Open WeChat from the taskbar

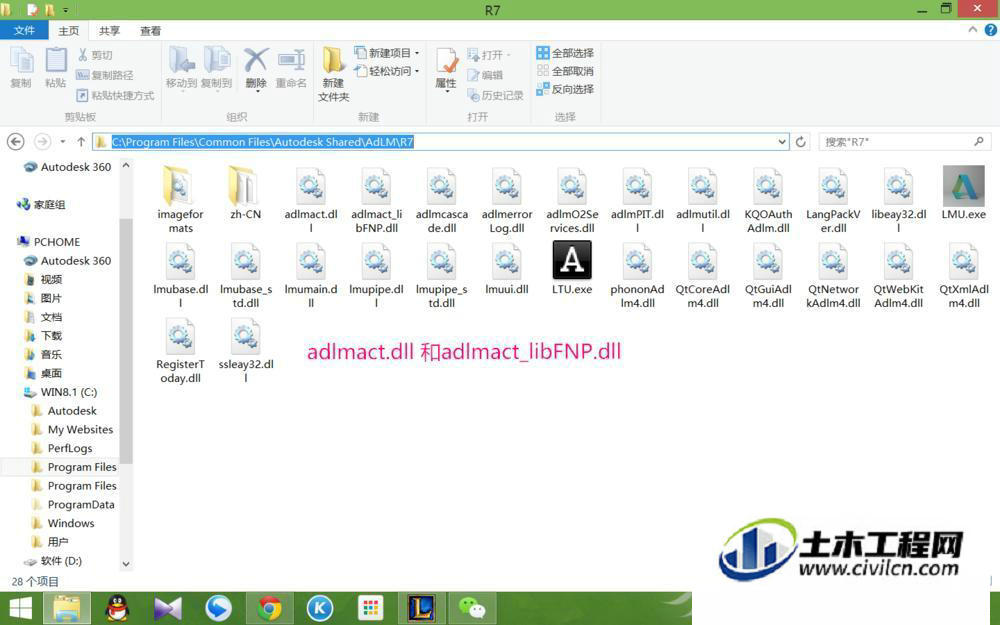[x=473, y=608]
